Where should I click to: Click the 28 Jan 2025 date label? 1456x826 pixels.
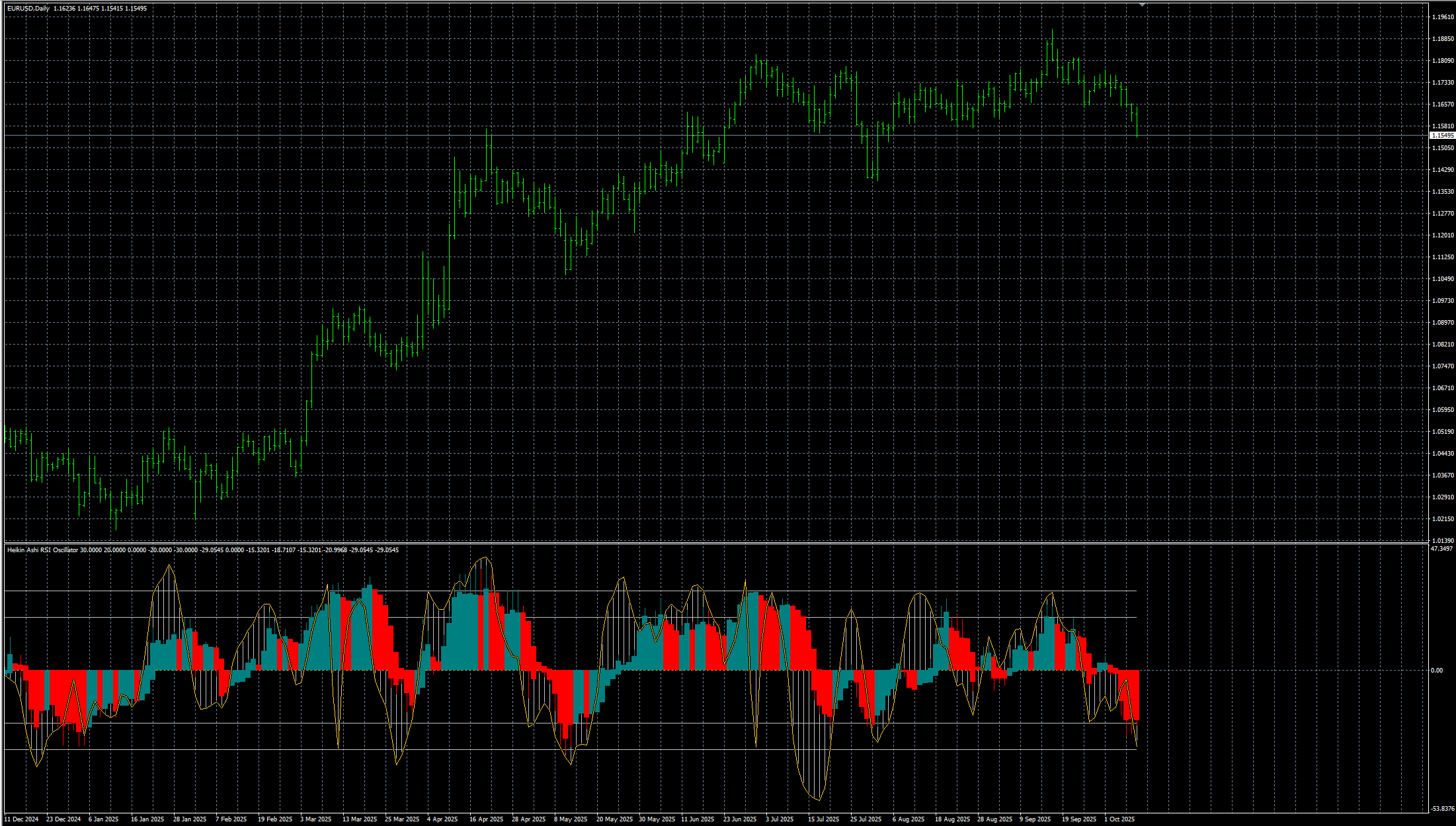(190, 819)
